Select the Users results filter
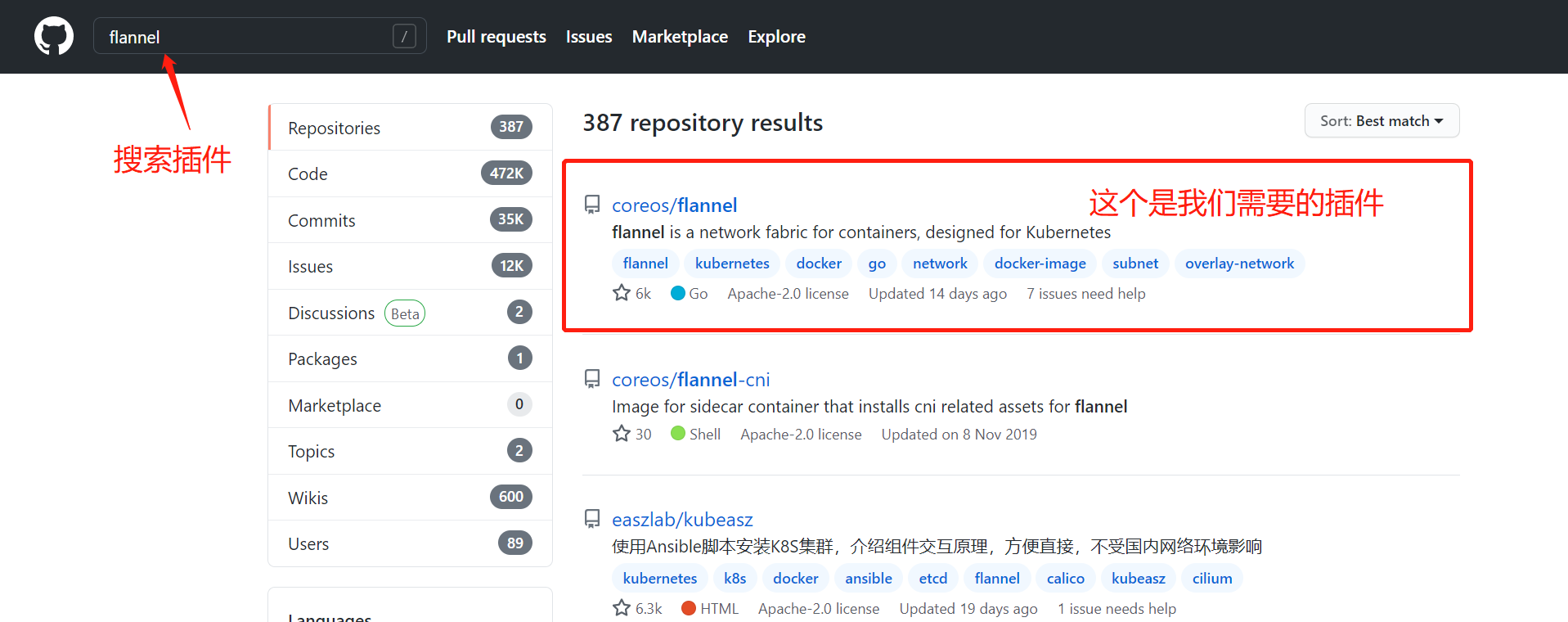Image resolution: width=1568 pixels, height=622 pixels. tap(410, 543)
